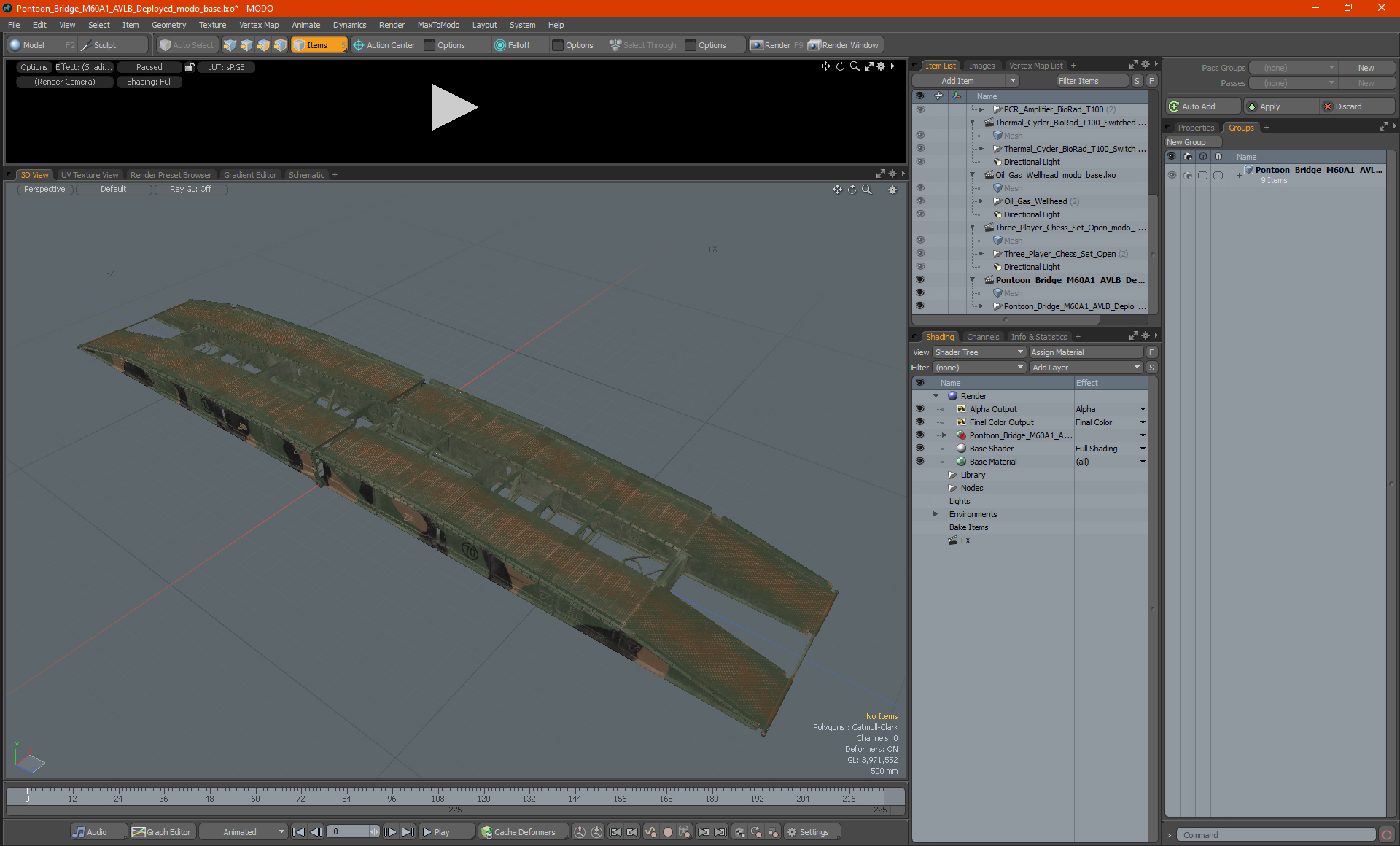Switch to the Channels tab in lower panel
This screenshot has width=1400, height=846.
[x=981, y=336]
